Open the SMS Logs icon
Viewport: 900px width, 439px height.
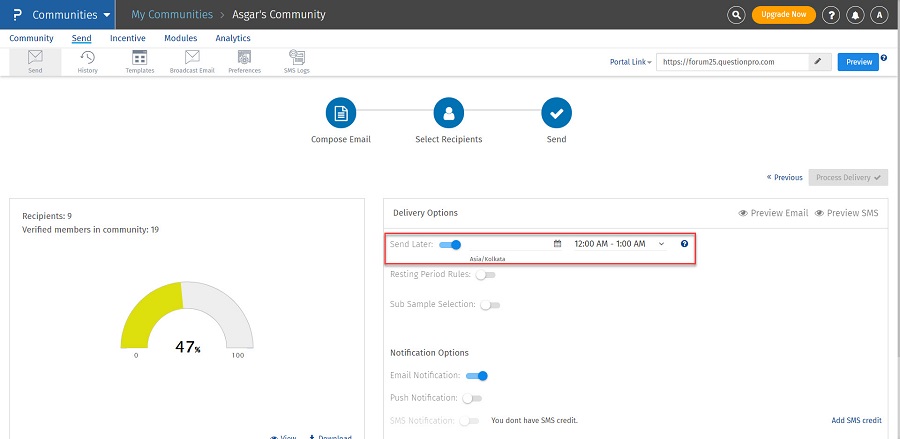297,61
